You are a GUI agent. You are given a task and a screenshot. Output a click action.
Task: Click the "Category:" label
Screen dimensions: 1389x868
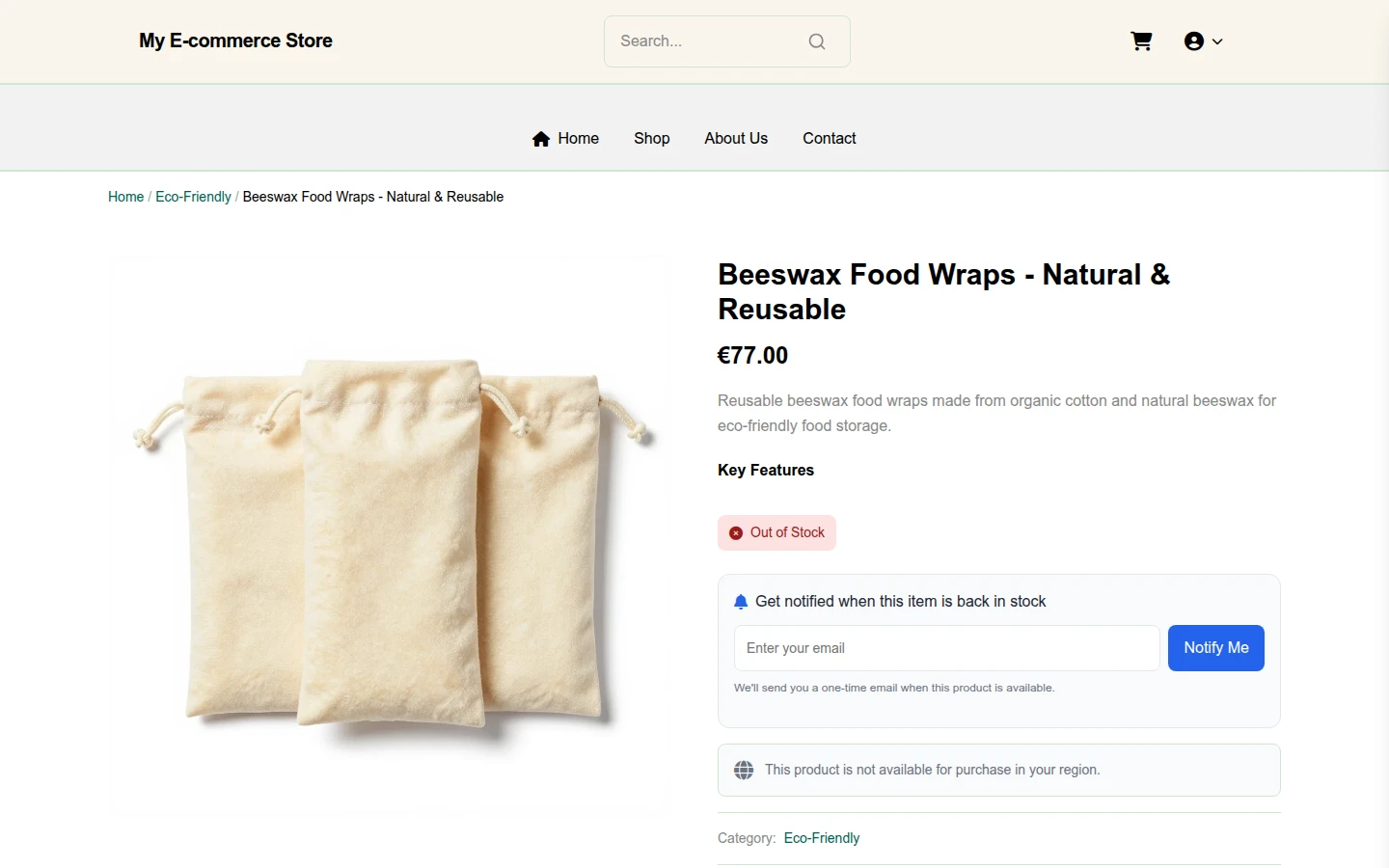pos(747,838)
